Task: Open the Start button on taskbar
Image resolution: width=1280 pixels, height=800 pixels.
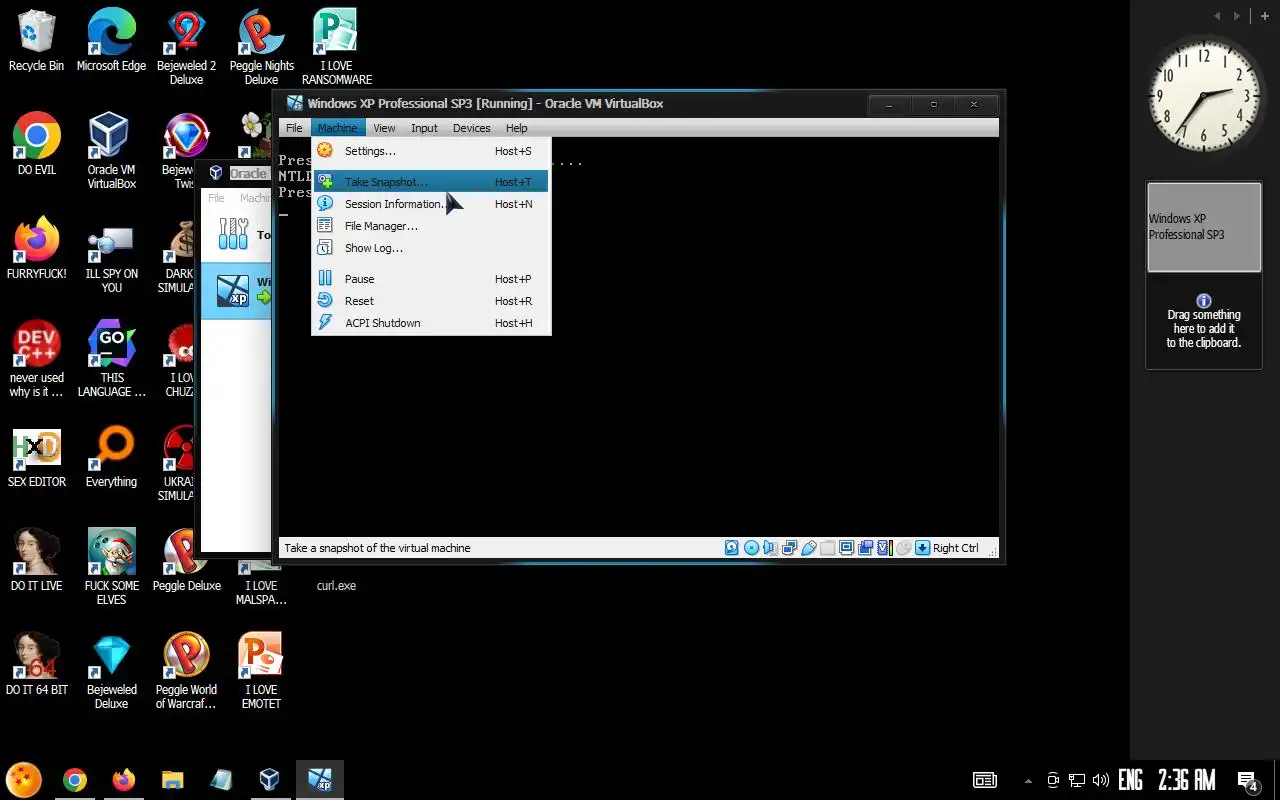Action: coord(24,780)
